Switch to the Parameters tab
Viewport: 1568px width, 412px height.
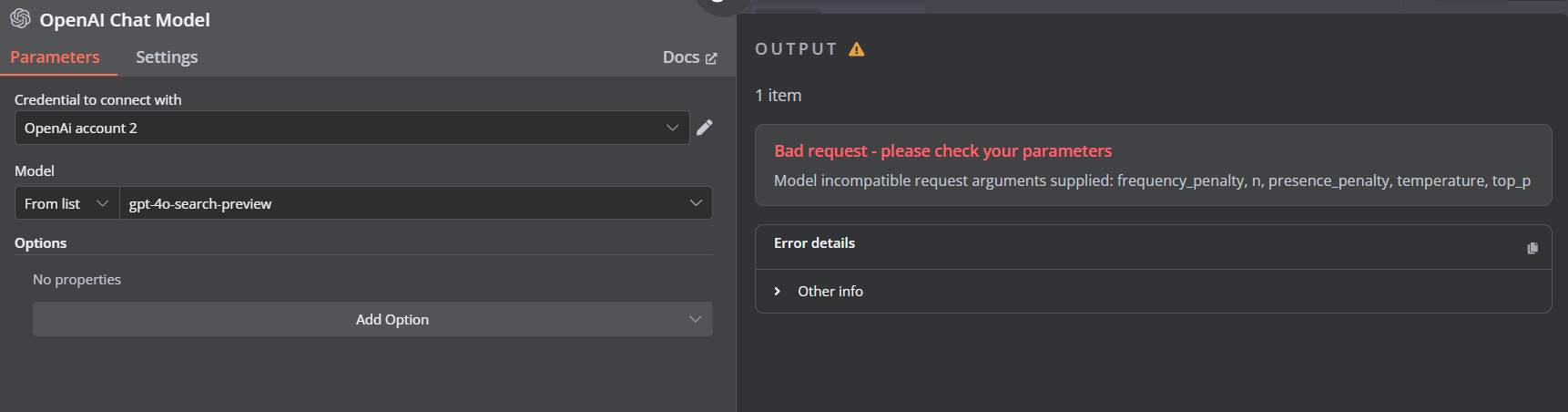(x=56, y=57)
